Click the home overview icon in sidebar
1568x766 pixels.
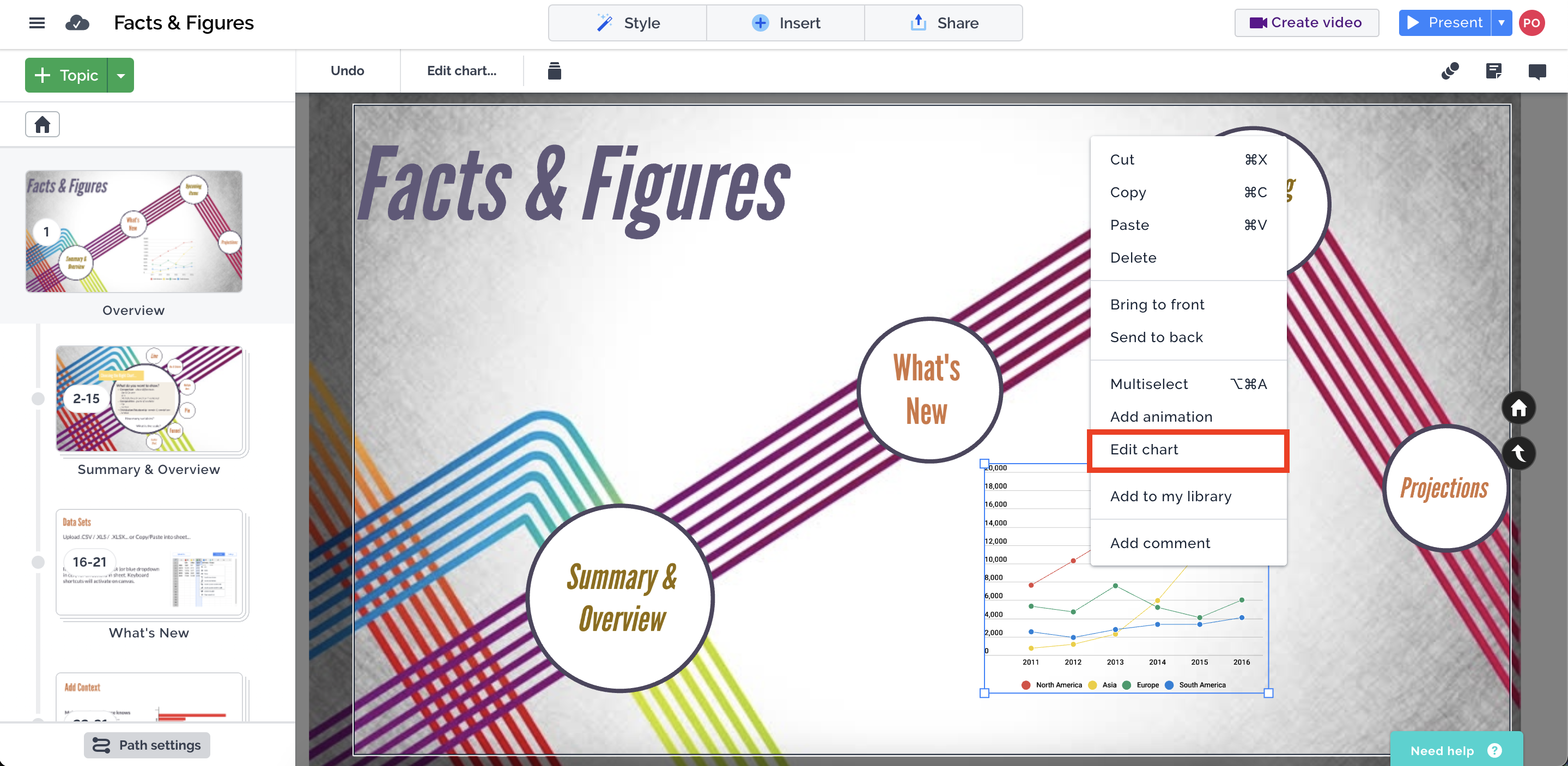[42, 124]
